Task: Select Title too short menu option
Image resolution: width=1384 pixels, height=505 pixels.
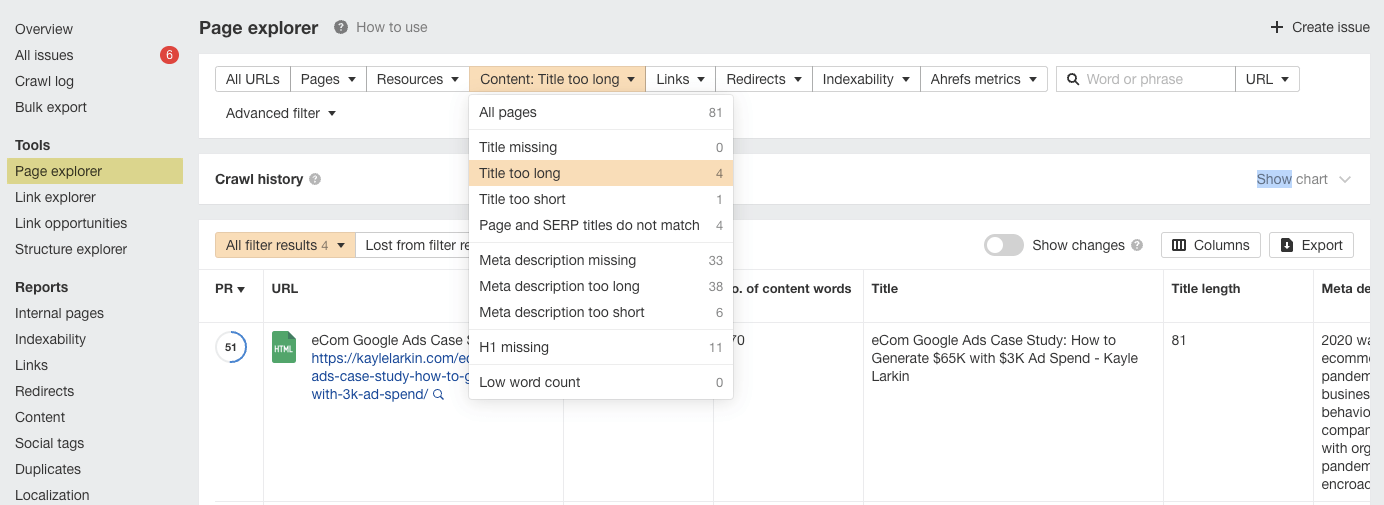Action: pyautogui.click(x=601, y=199)
